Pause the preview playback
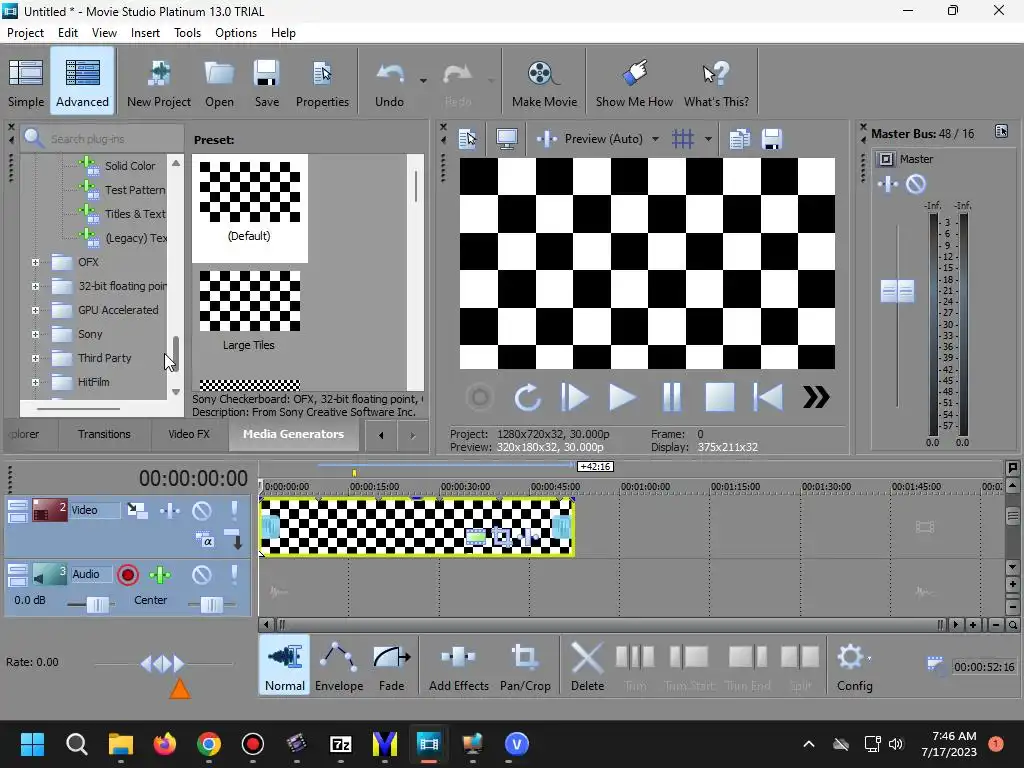 [671, 397]
